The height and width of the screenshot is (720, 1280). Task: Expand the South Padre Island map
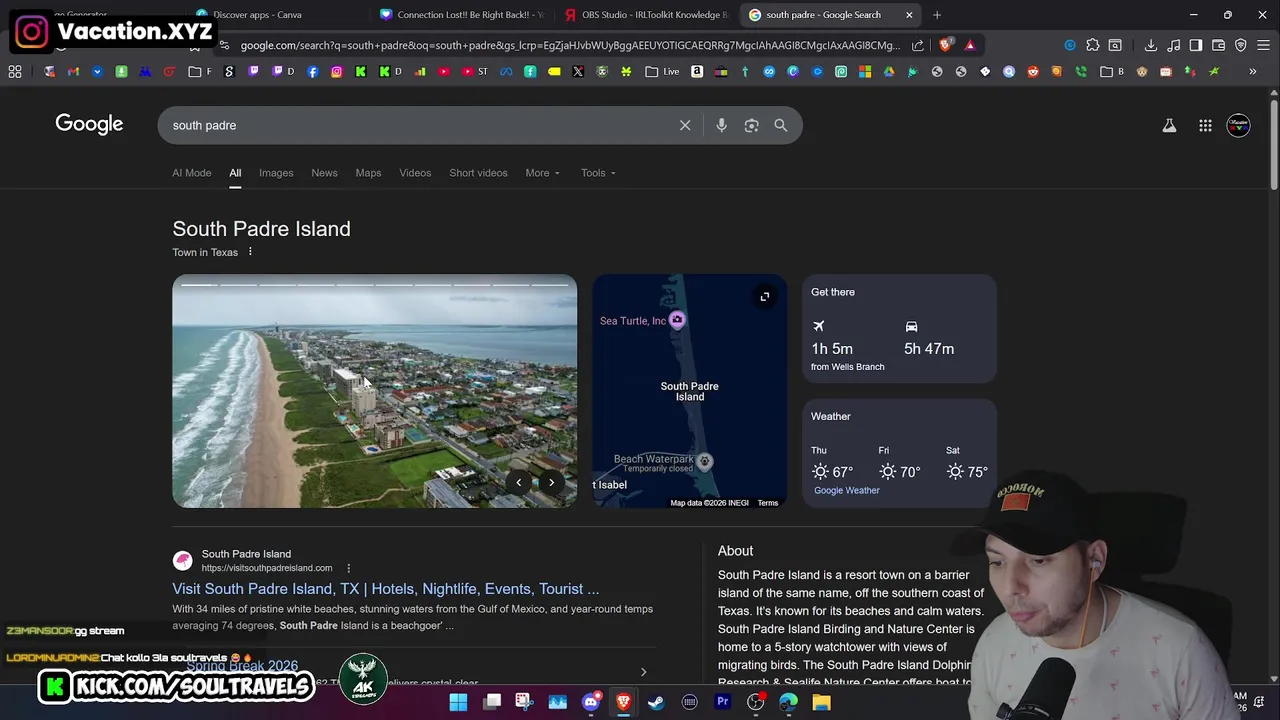click(x=764, y=297)
